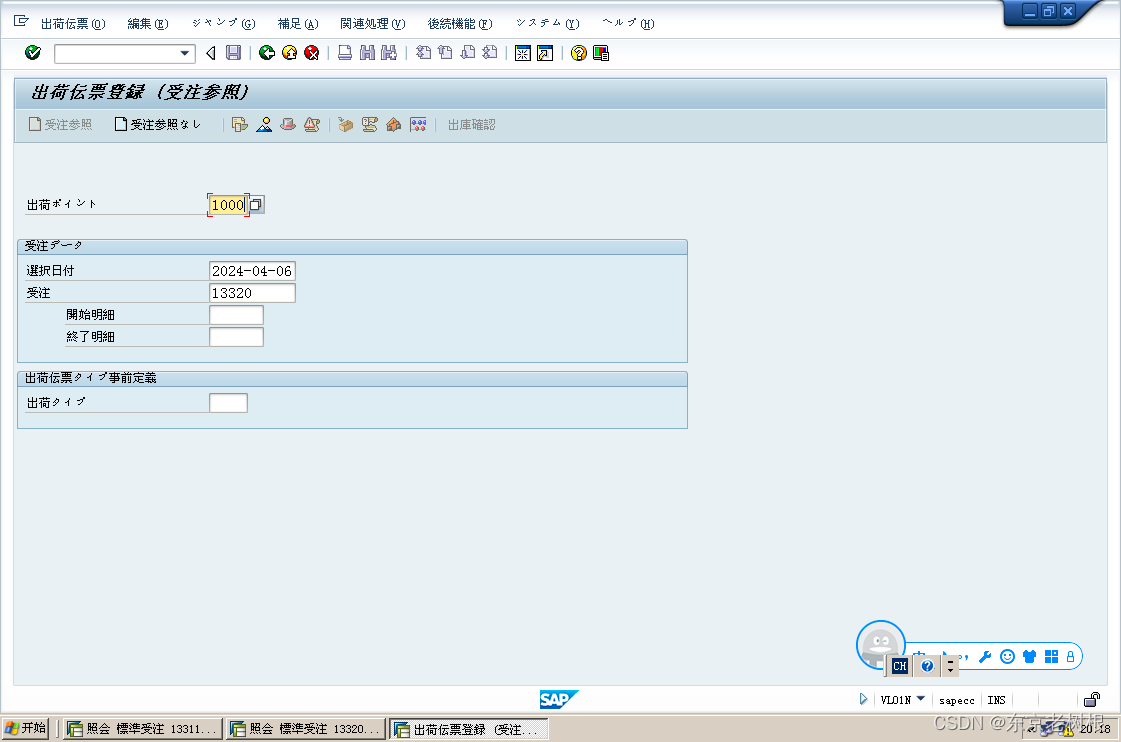Click the smiley icon in input method bar

[1007, 657]
